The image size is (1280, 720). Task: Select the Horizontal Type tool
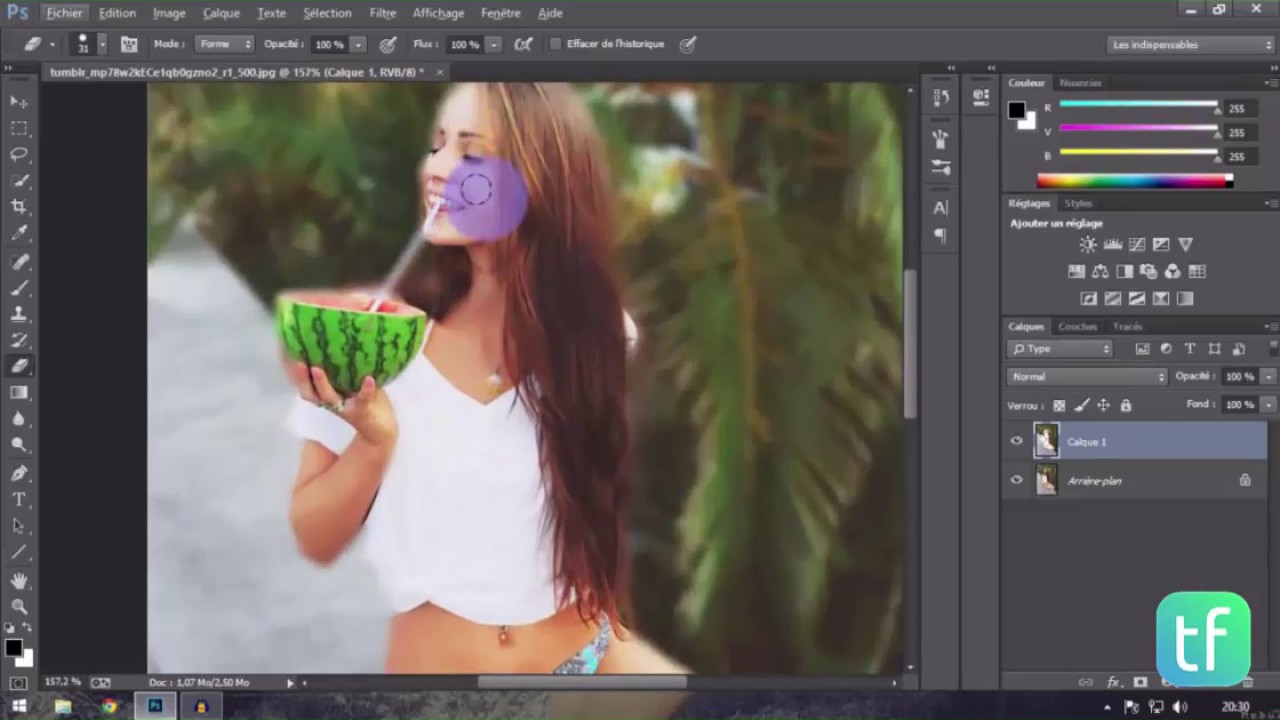[19, 499]
